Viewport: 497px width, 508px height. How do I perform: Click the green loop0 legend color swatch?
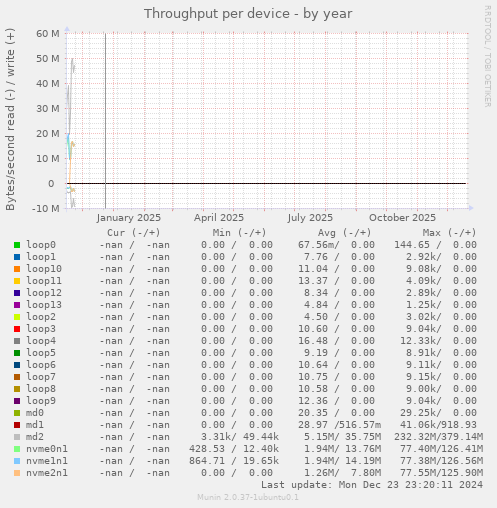pos(17,245)
